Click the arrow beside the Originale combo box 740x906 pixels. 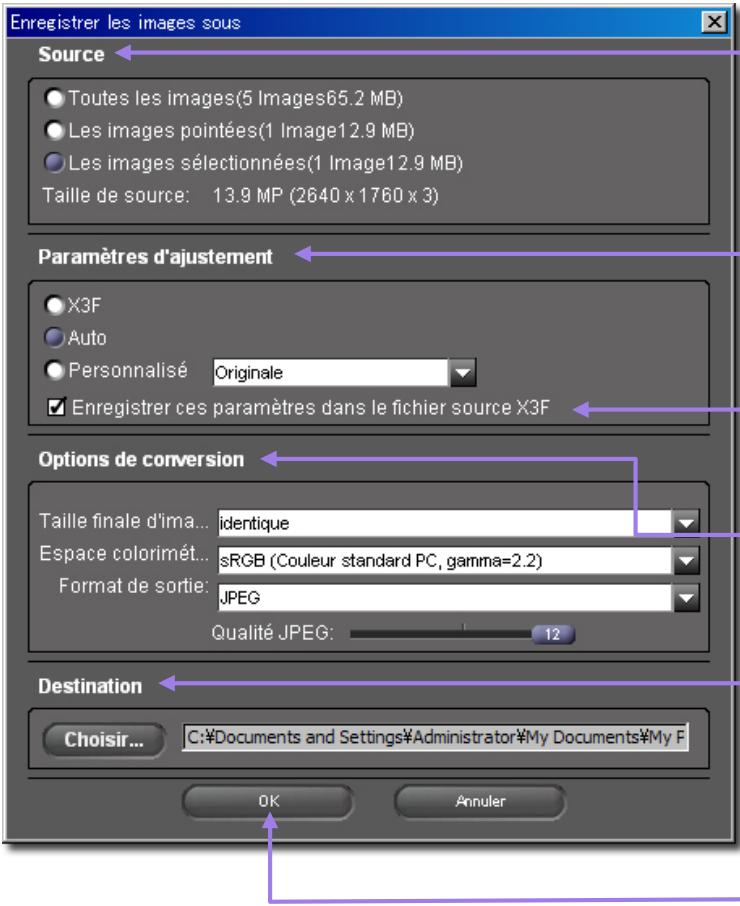pos(463,373)
